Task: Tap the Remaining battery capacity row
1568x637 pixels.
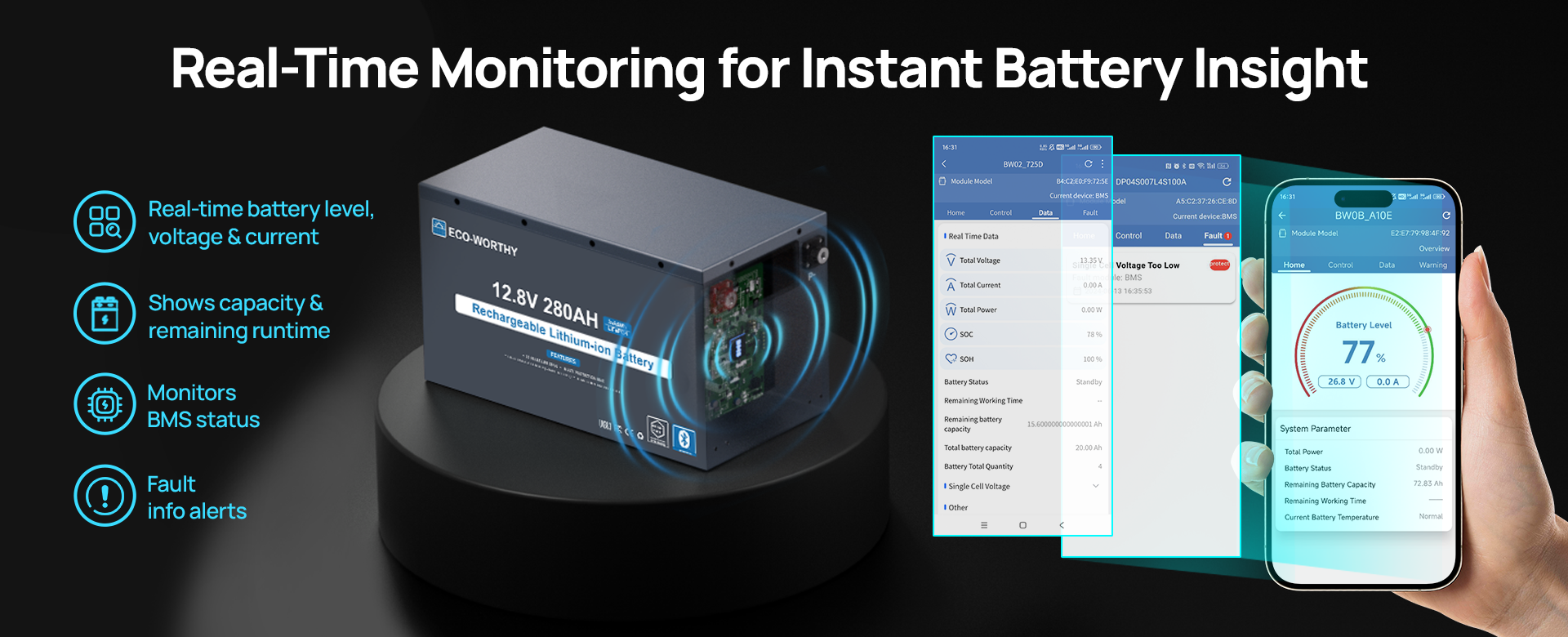Action: click(x=1022, y=424)
